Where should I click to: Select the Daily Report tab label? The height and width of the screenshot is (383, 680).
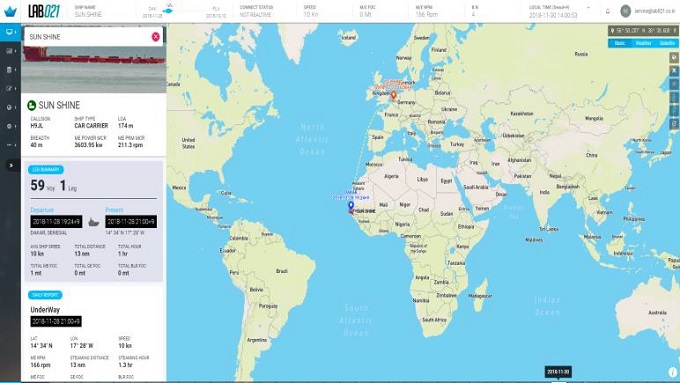click(x=45, y=295)
